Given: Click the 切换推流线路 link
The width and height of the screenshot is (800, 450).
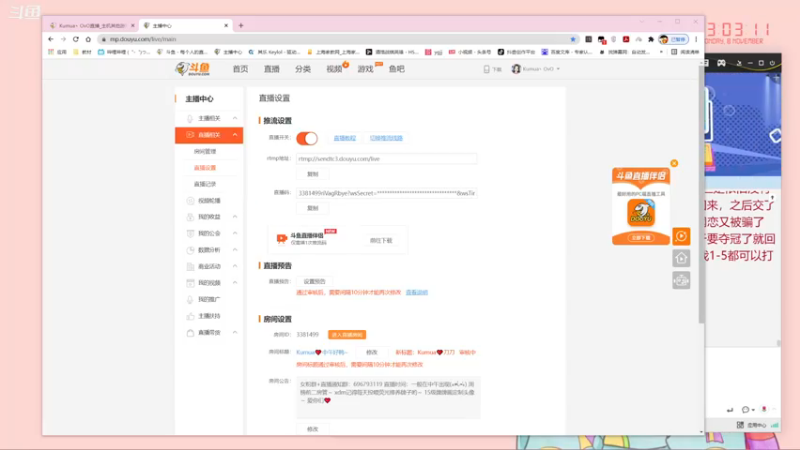Looking at the screenshot, I should [x=386, y=138].
